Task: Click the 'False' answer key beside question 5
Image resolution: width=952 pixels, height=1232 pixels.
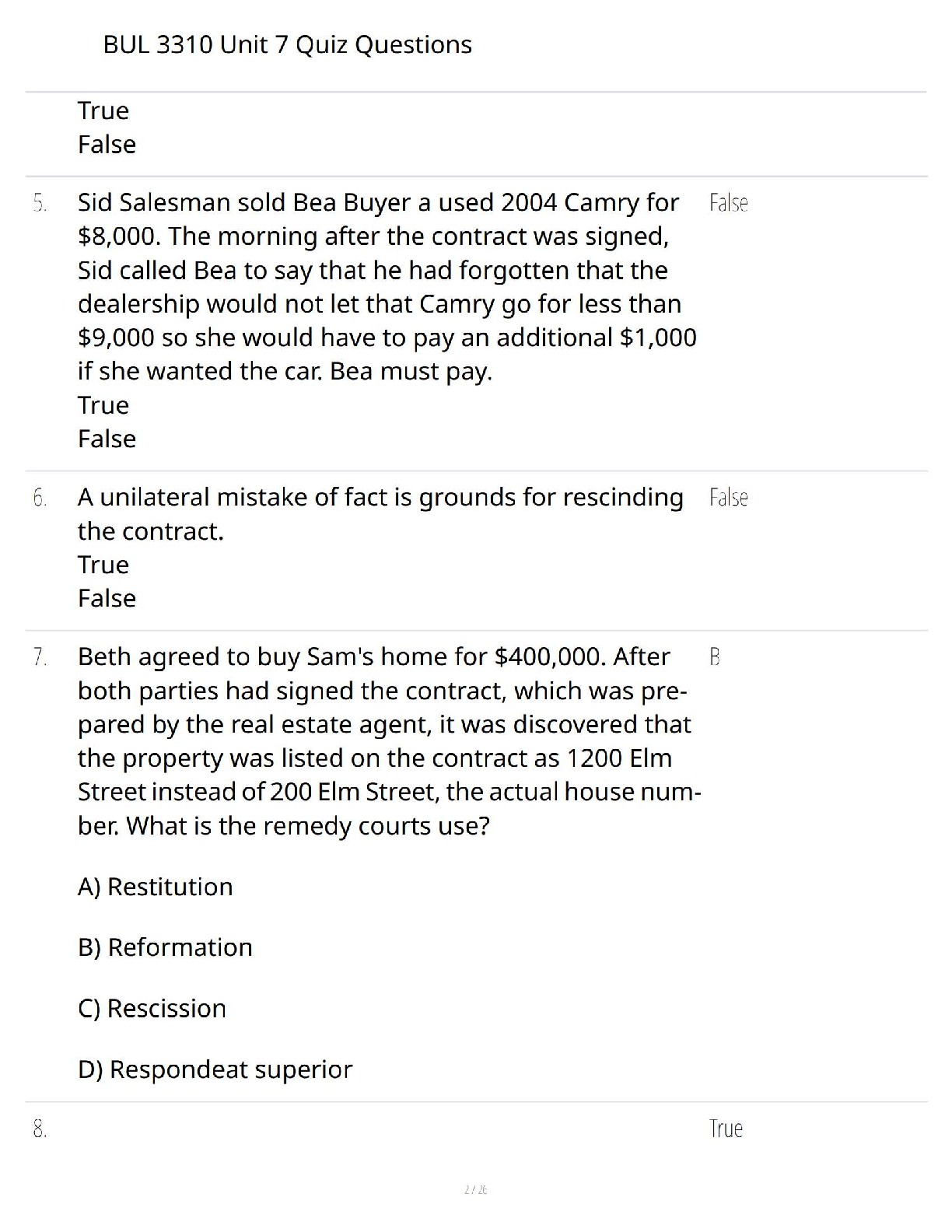Action: pyautogui.click(x=729, y=203)
